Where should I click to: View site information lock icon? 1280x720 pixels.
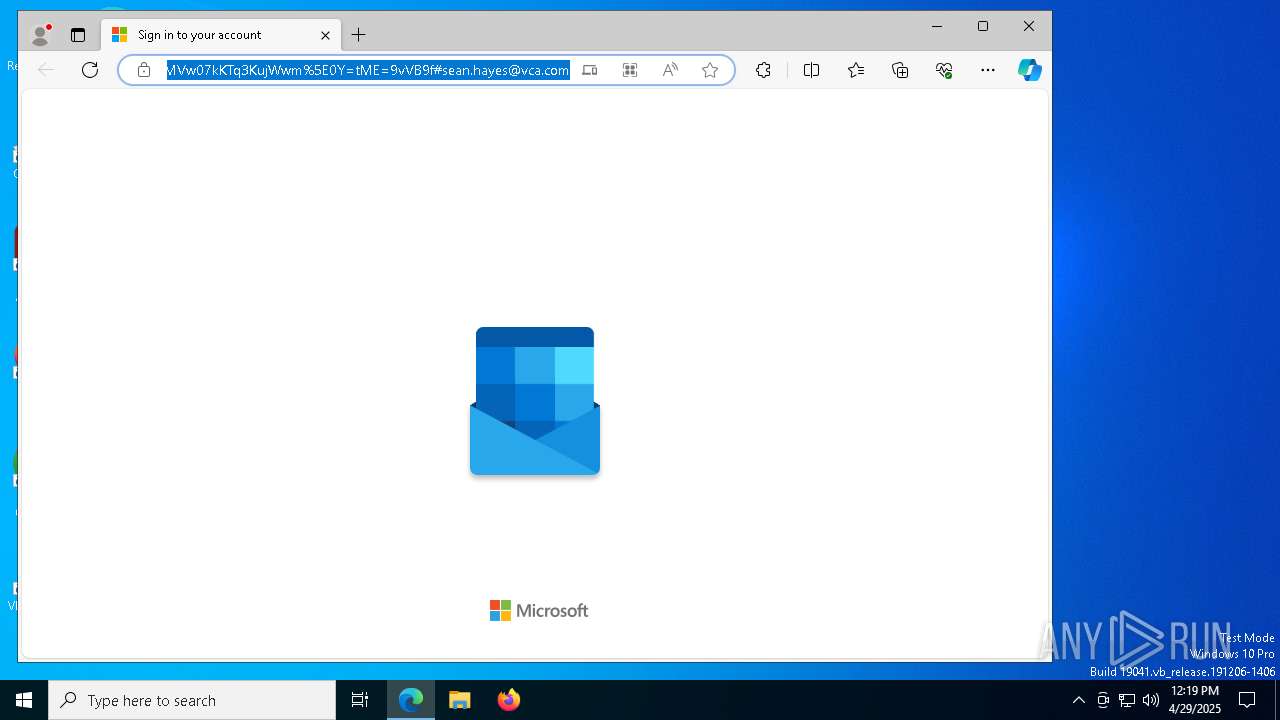click(144, 70)
